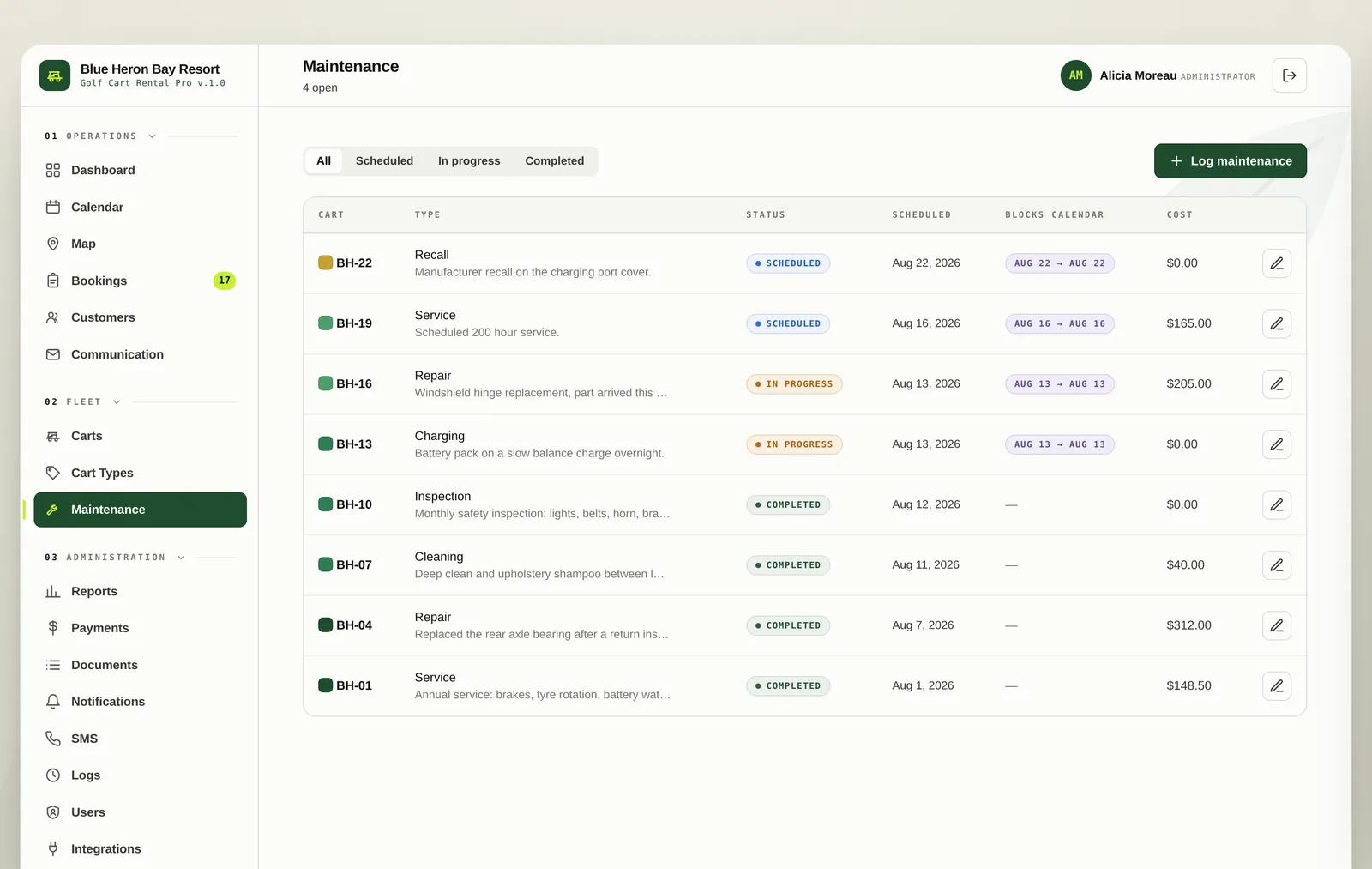Click the Bookings clipboard icon

click(53, 281)
